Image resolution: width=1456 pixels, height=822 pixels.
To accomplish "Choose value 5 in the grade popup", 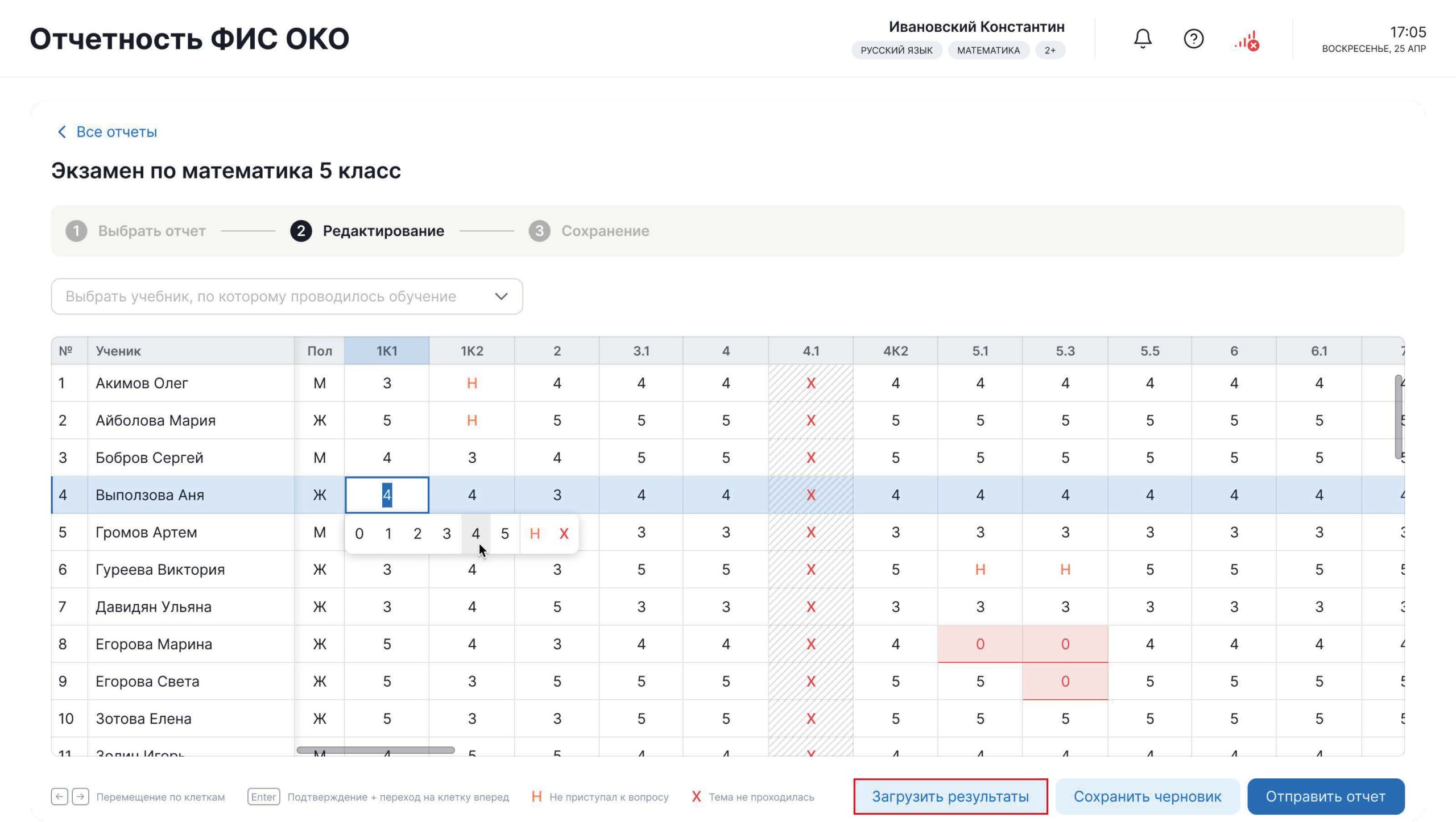I will 504,533.
